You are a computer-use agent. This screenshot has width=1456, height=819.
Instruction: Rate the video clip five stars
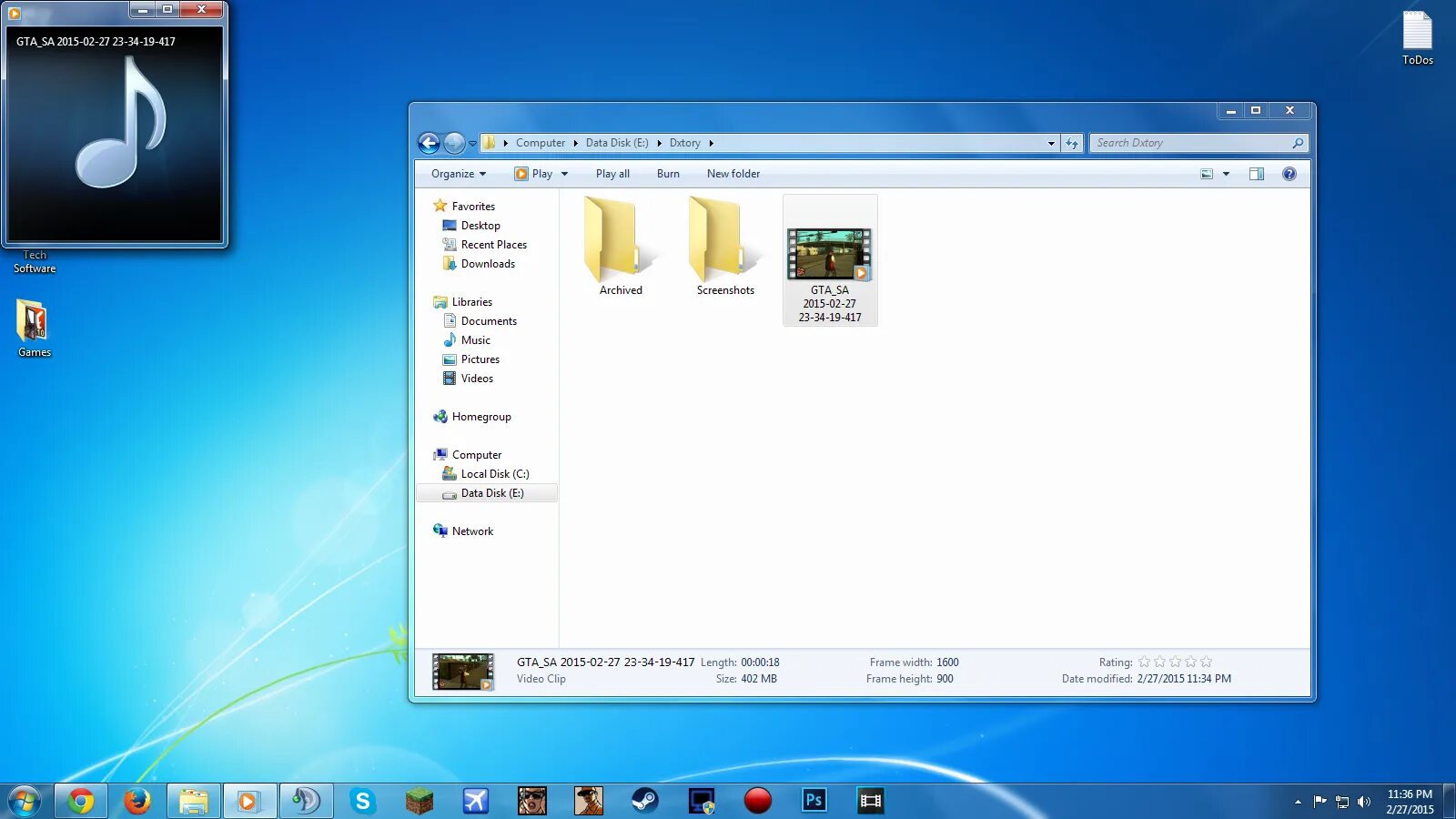click(x=1206, y=662)
